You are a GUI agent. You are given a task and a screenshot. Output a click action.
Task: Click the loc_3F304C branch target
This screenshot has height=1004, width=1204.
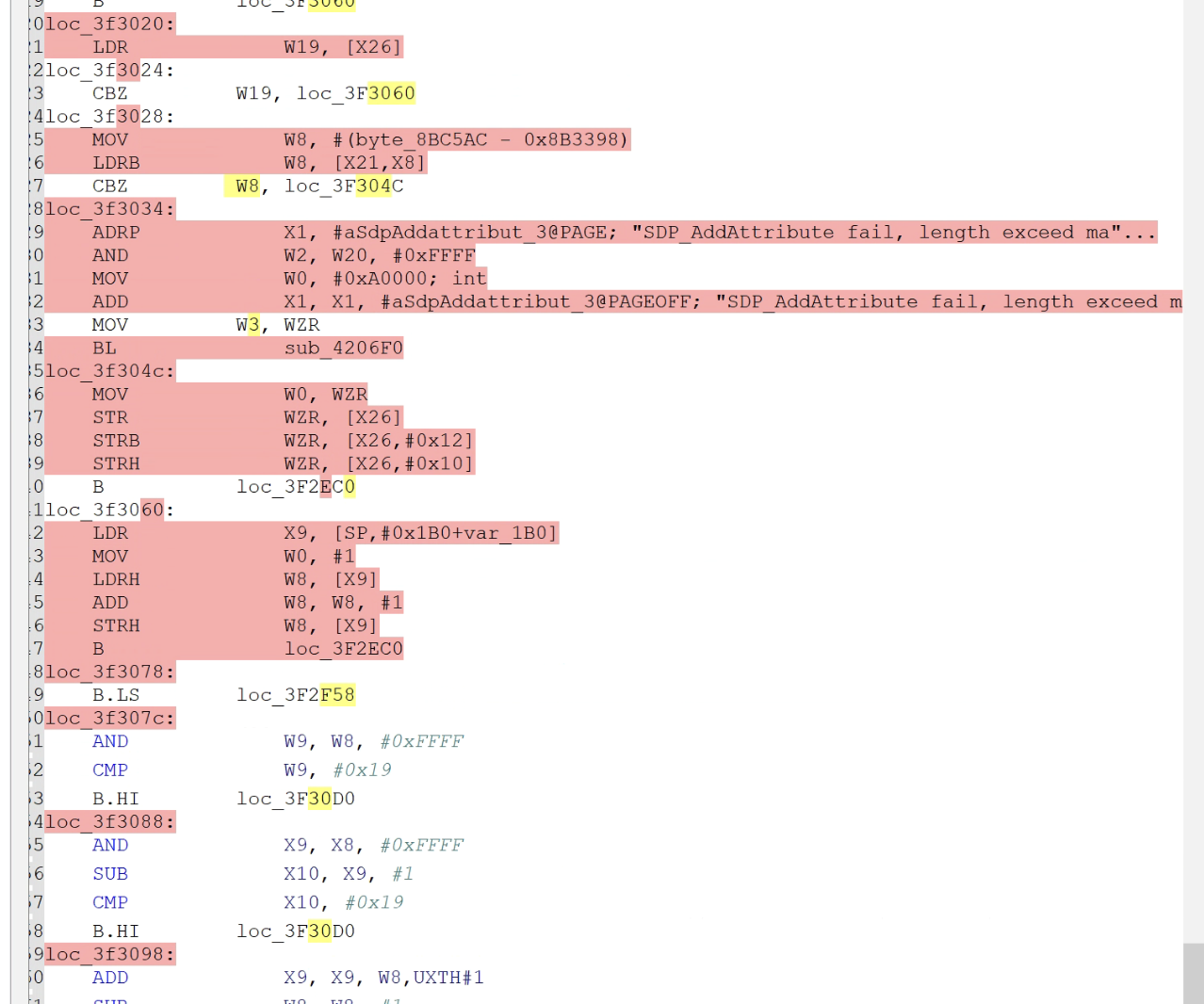344,186
